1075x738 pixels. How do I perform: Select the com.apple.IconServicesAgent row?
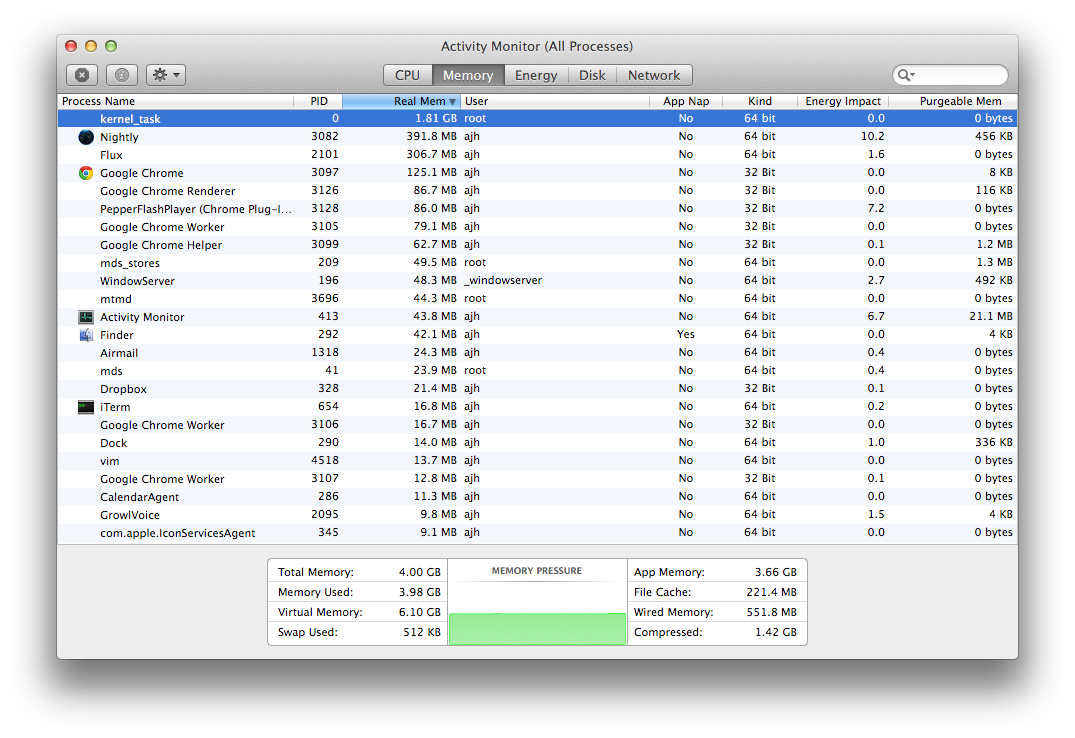click(538, 532)
